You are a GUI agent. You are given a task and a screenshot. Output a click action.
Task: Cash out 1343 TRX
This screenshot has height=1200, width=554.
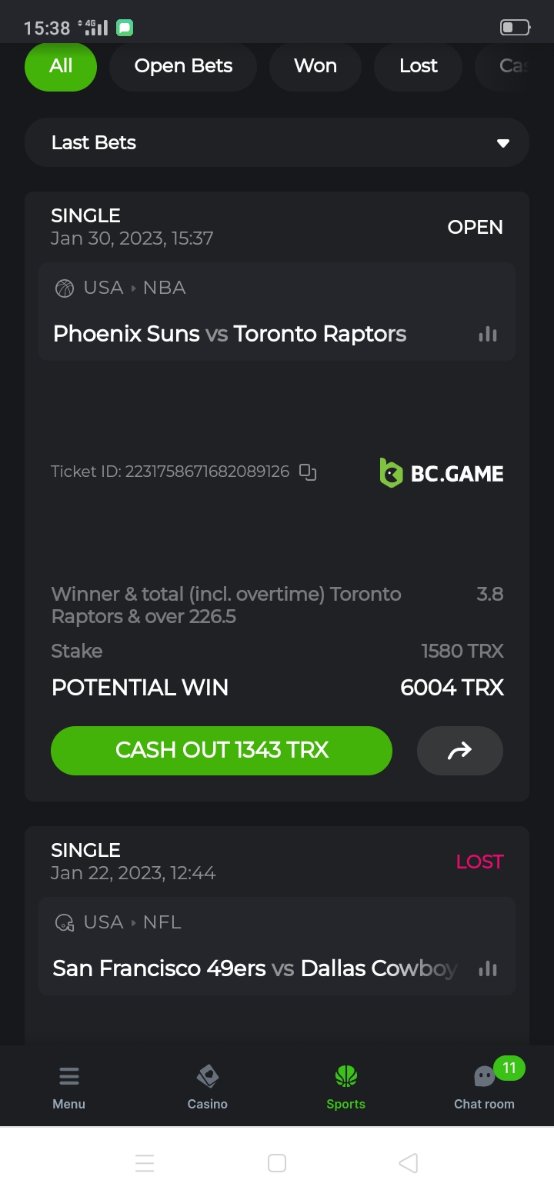222,750
